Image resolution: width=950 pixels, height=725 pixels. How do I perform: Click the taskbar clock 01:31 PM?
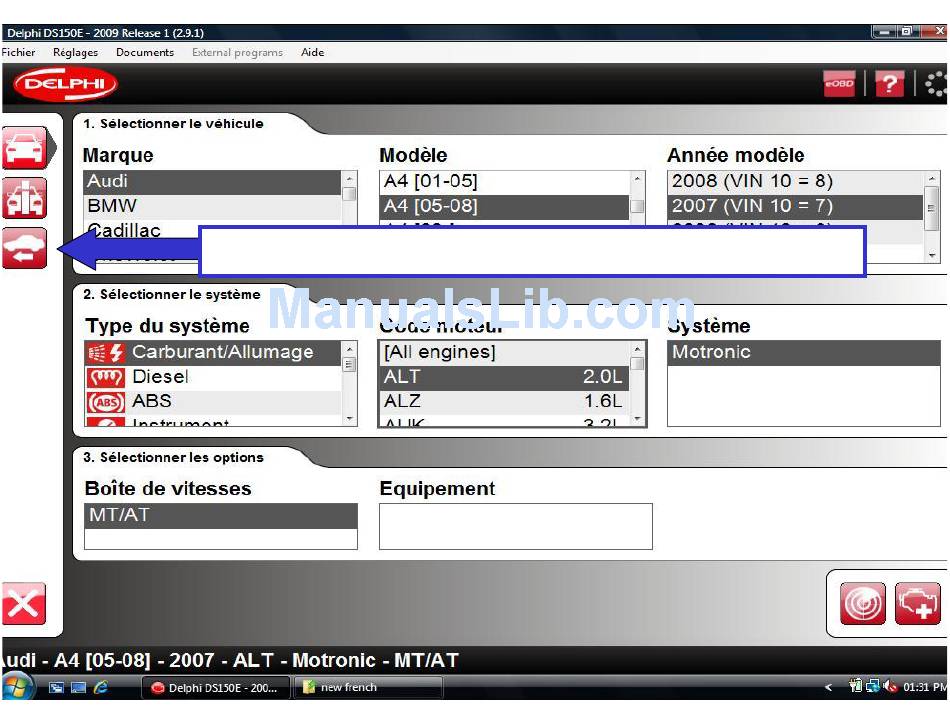[925, 687]
